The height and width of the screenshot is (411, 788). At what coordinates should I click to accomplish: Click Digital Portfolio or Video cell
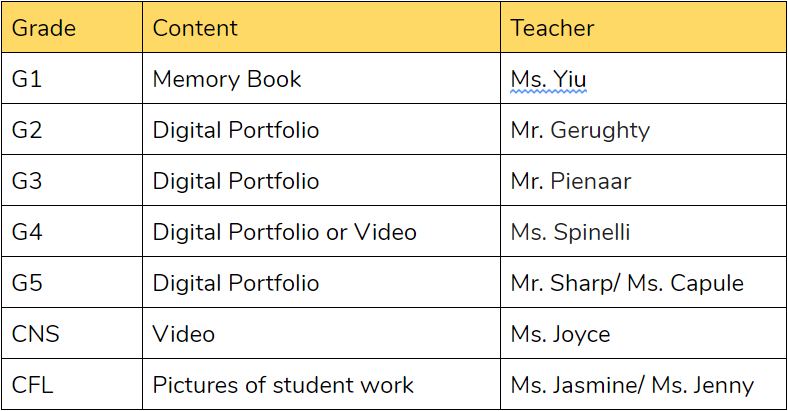click(x=321, y=231)
